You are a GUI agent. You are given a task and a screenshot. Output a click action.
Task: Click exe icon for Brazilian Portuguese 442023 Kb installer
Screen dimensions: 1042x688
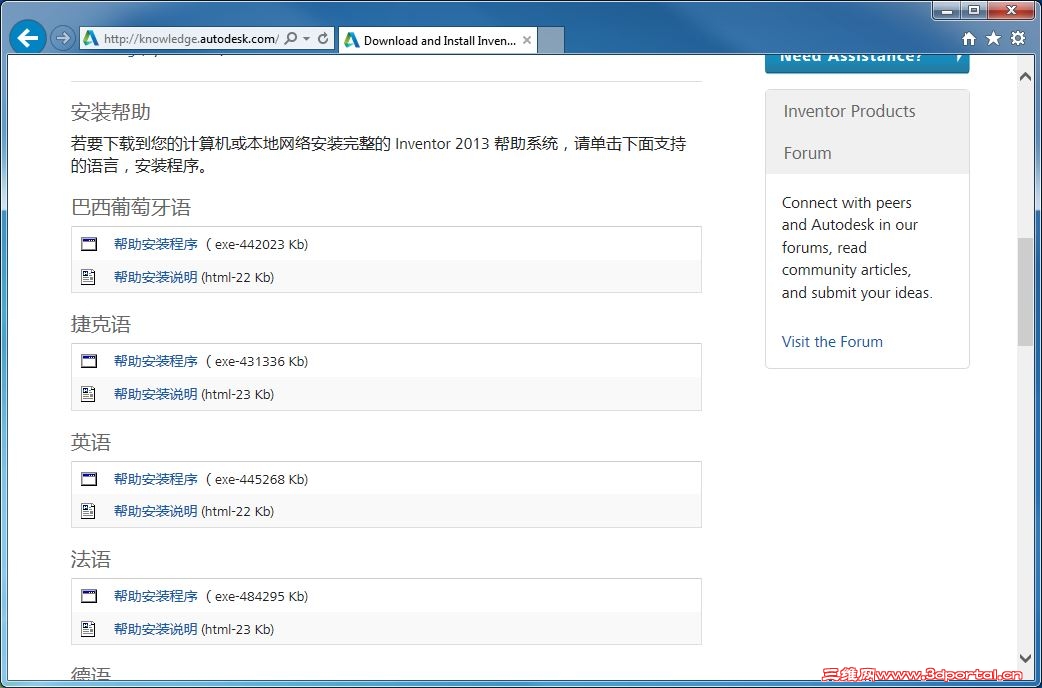pos(89,244)
